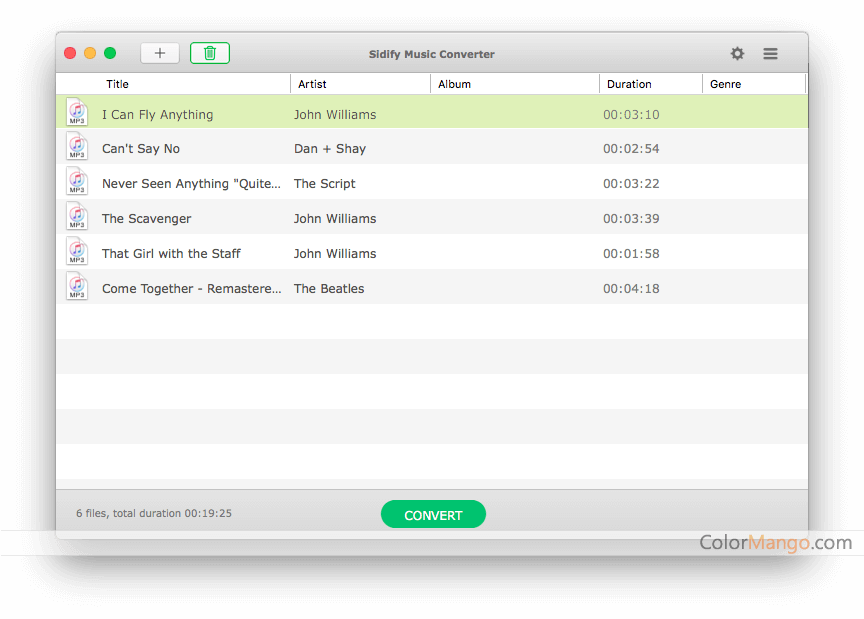864x619 pixels.
Task: Click MP3 icon next to Can't Say No
Action: click(77, 148)
